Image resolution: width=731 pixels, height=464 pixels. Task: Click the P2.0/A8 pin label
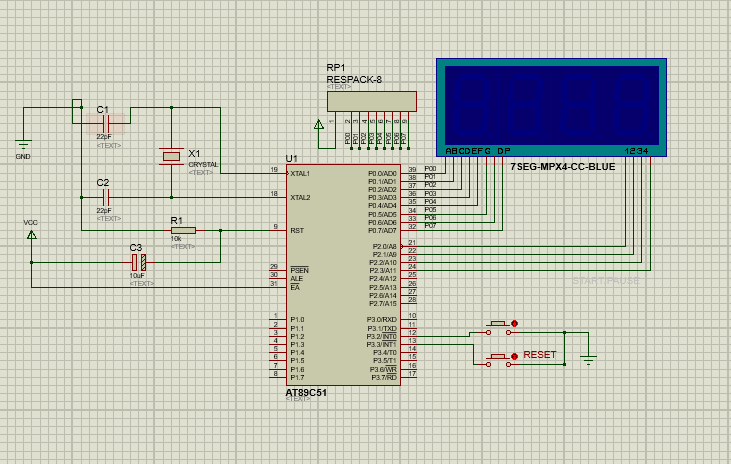pos(385,247)
